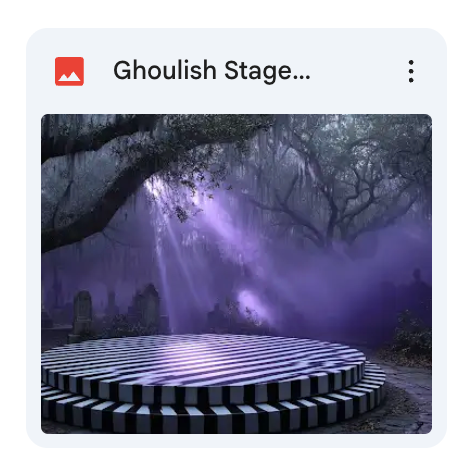Viewport: 462px width, 456px height.
Task: Click the card's bottom edge below thumbnail
Action: [x=236, y=441]
